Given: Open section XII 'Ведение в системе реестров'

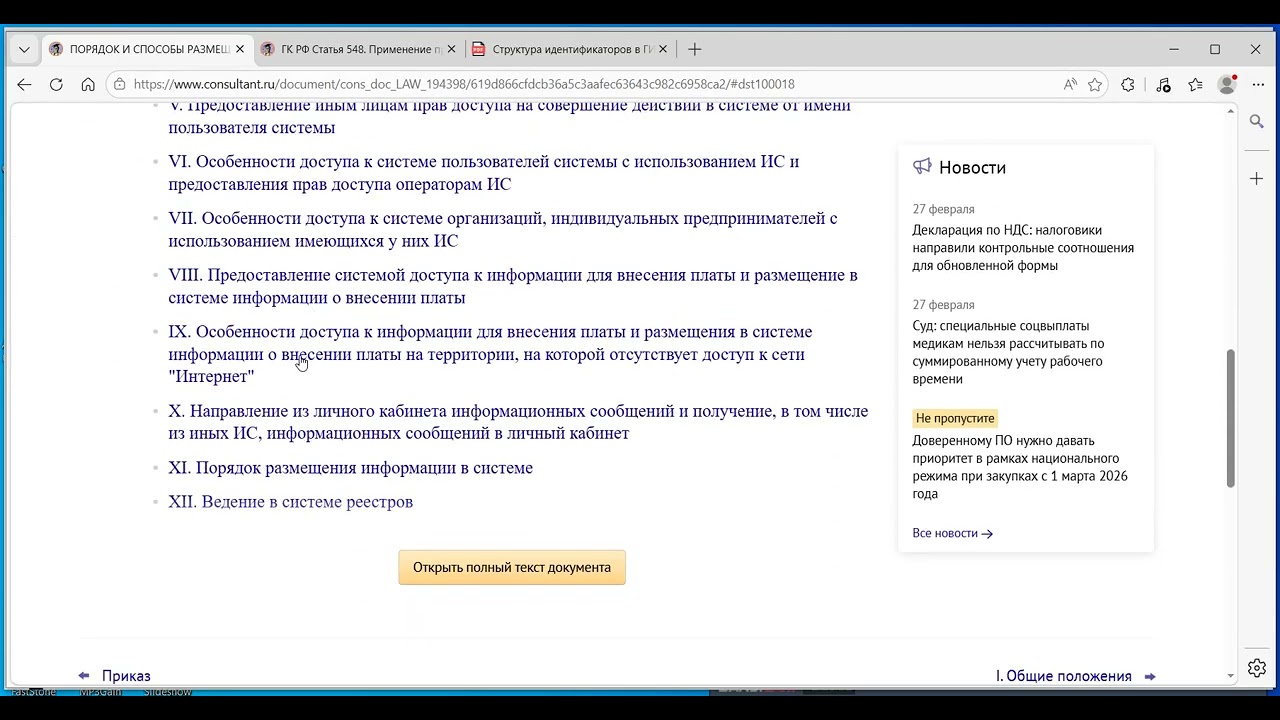Looking at the screenshot, I should (290, 502).
